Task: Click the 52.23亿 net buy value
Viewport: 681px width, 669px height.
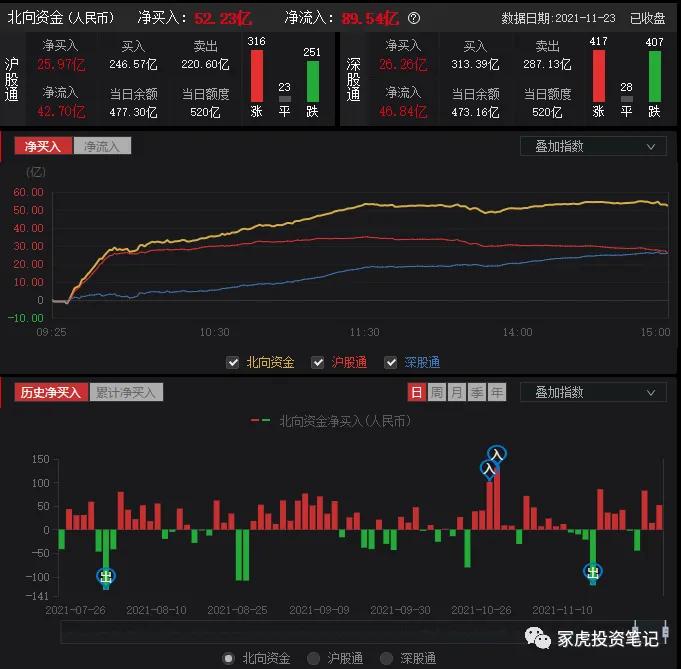Action: [x=223, y=18]
